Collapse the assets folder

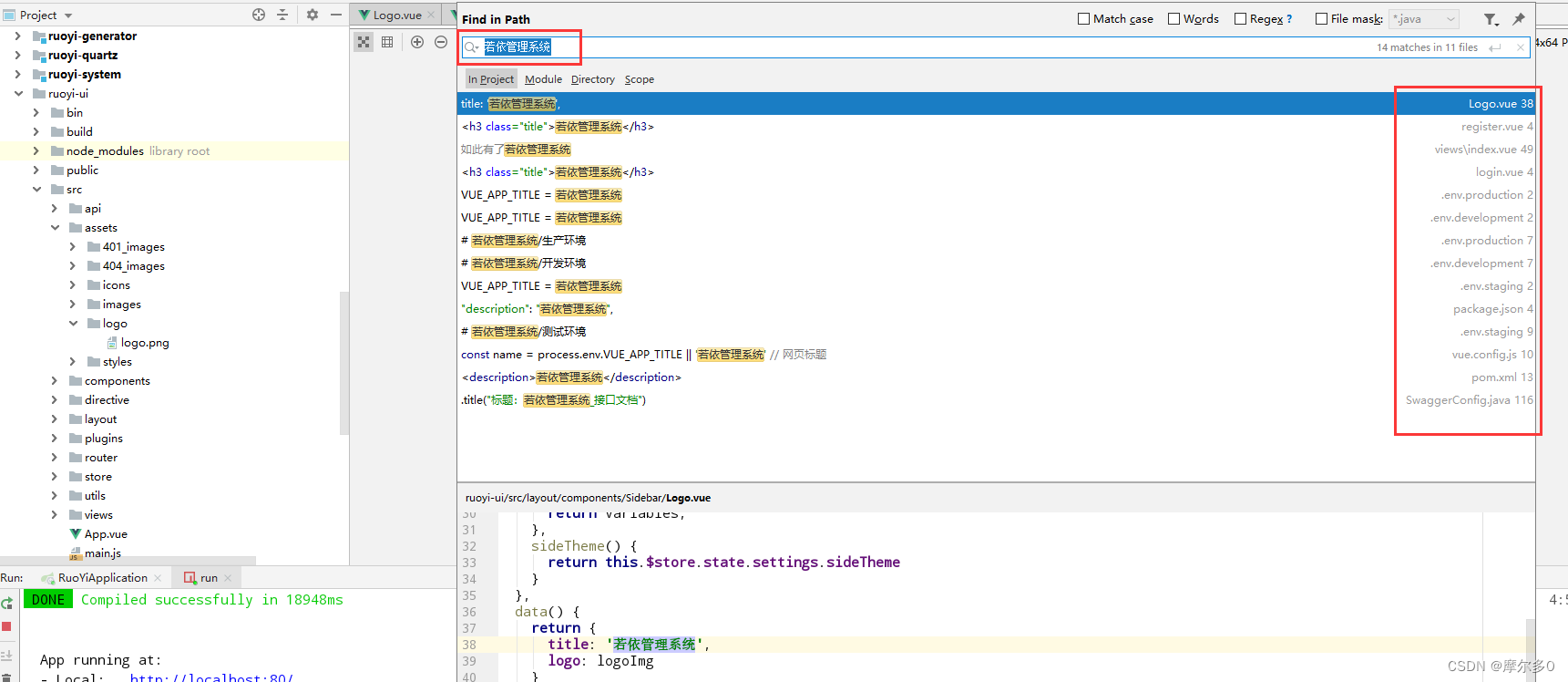click(55, 228)
